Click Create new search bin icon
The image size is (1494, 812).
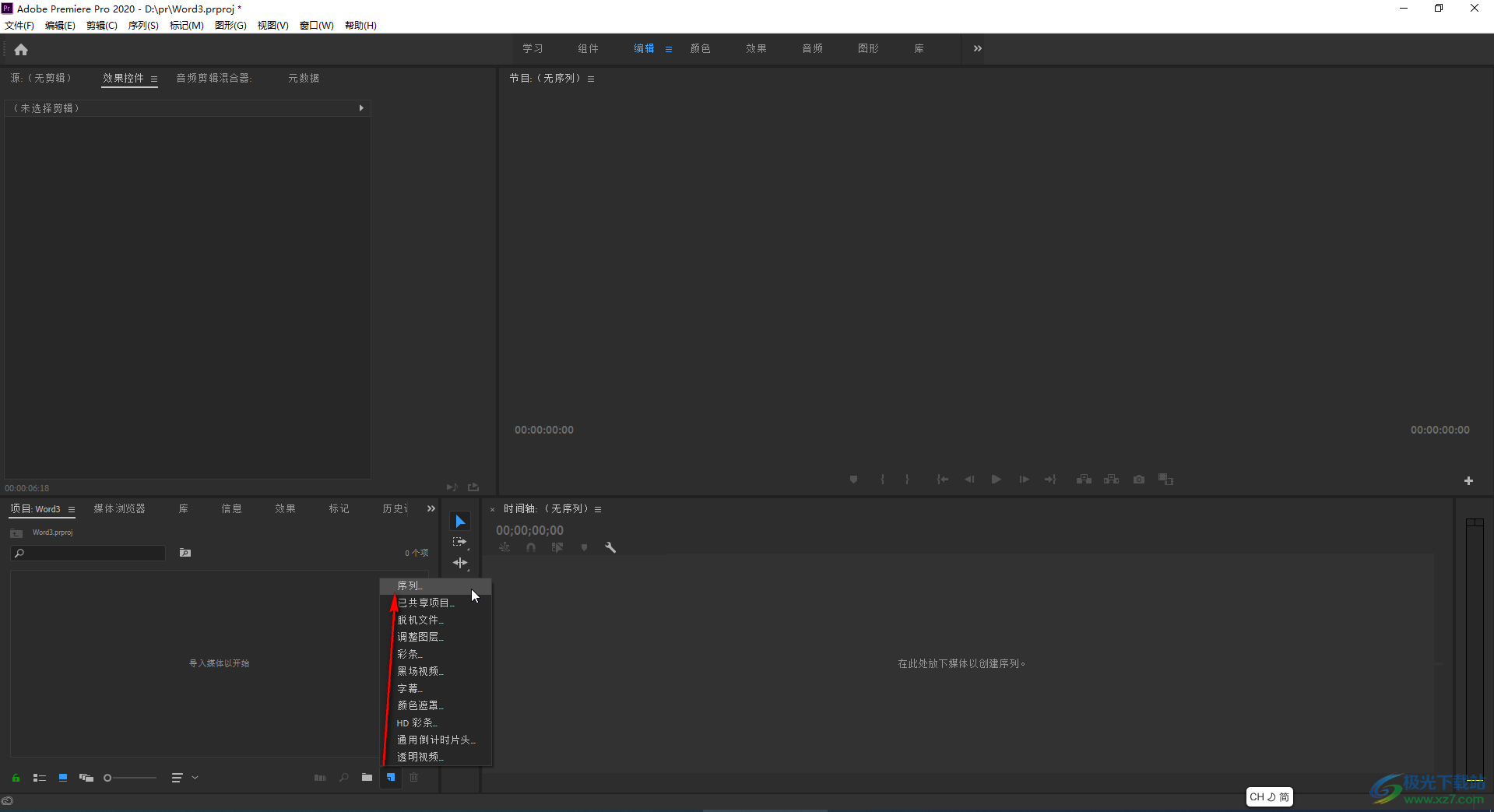tap(185, 553)
